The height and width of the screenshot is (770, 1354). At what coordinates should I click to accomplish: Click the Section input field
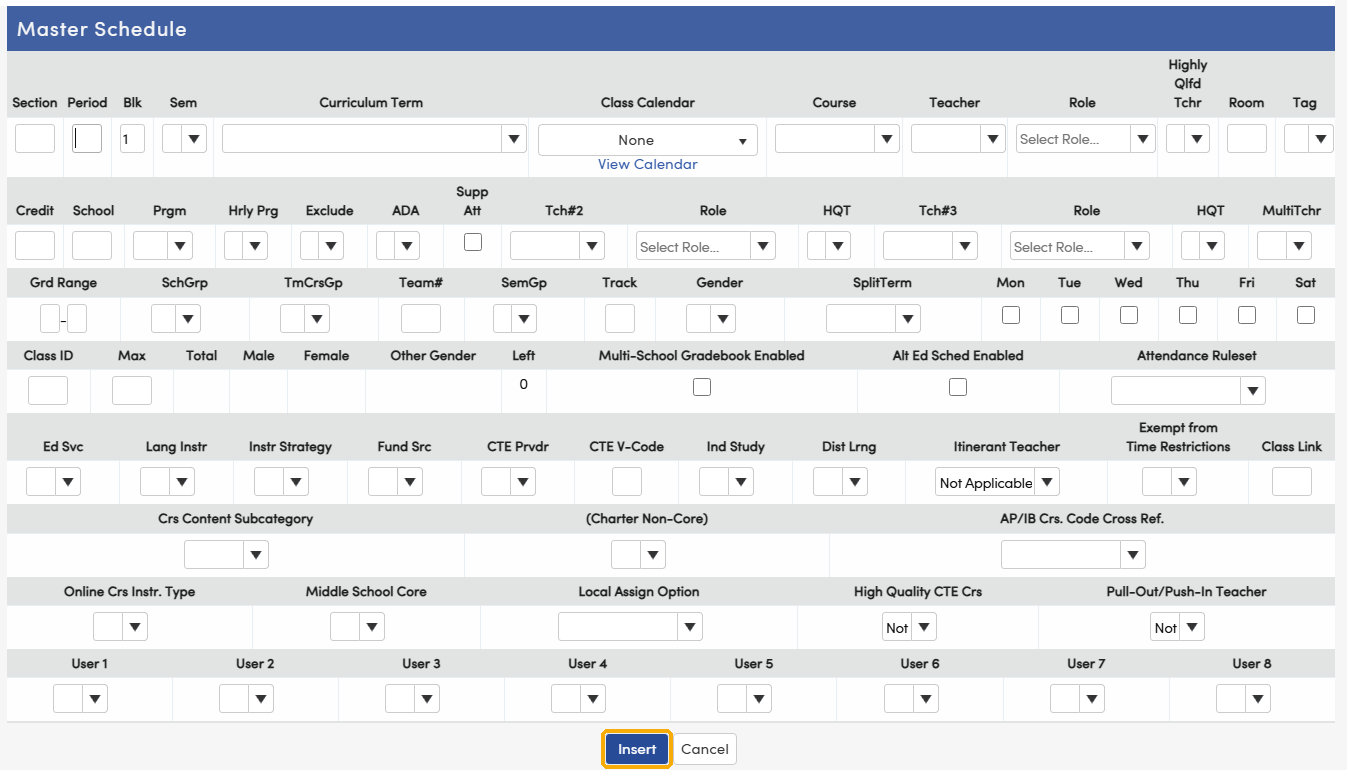(35, 139)
